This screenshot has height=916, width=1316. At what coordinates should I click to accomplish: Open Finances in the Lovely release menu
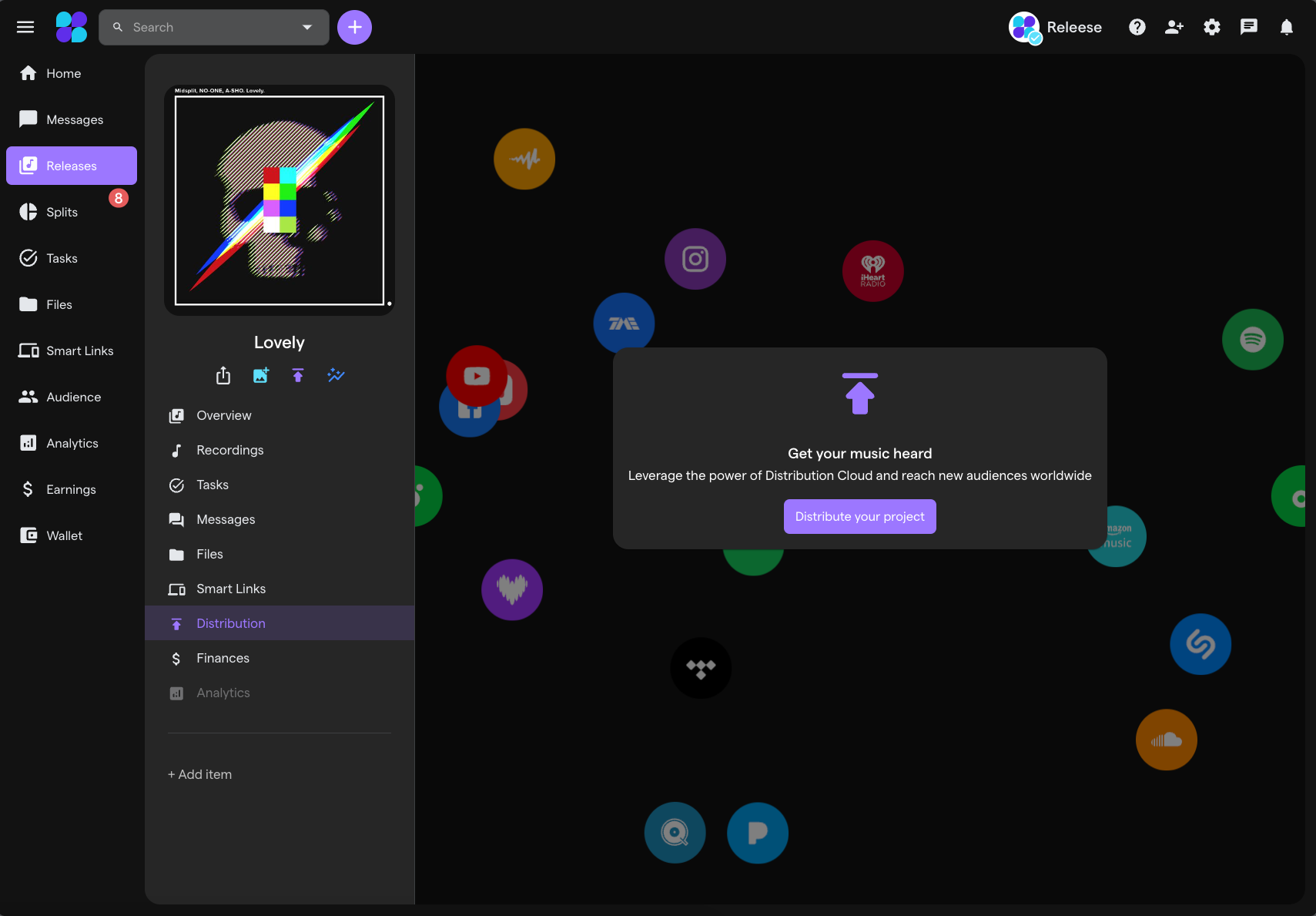280,658
